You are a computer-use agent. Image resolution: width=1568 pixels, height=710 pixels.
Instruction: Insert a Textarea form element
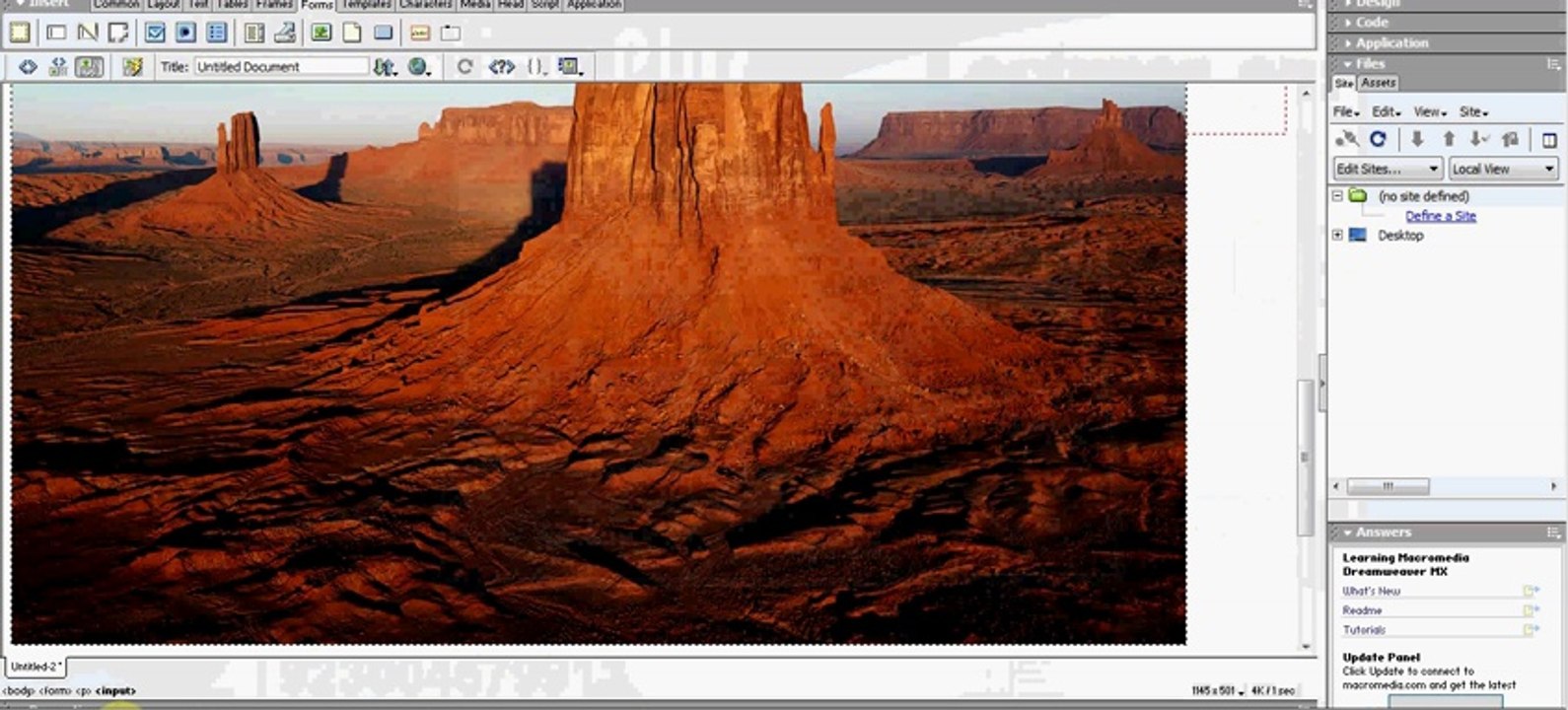coord(117,33)
